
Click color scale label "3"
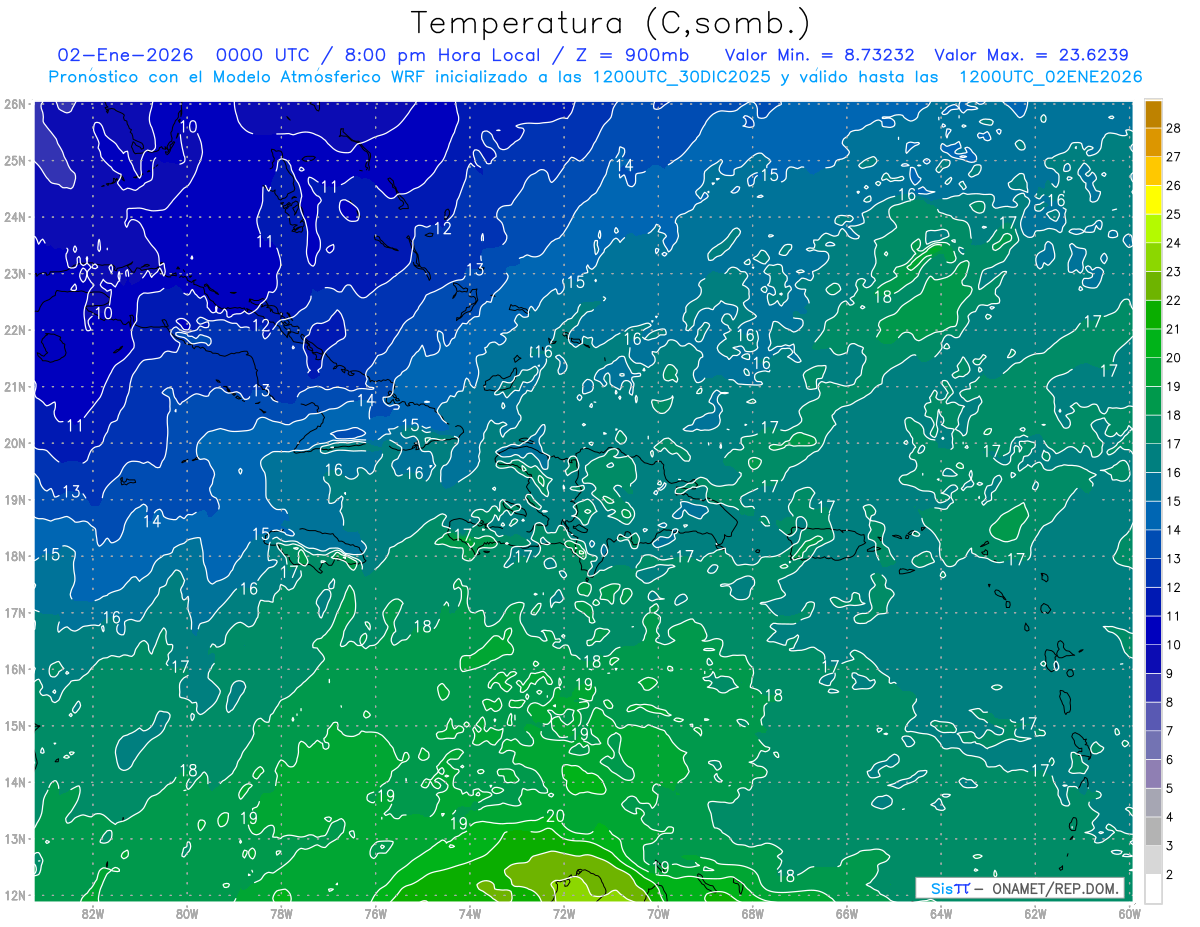(1169, 846)
